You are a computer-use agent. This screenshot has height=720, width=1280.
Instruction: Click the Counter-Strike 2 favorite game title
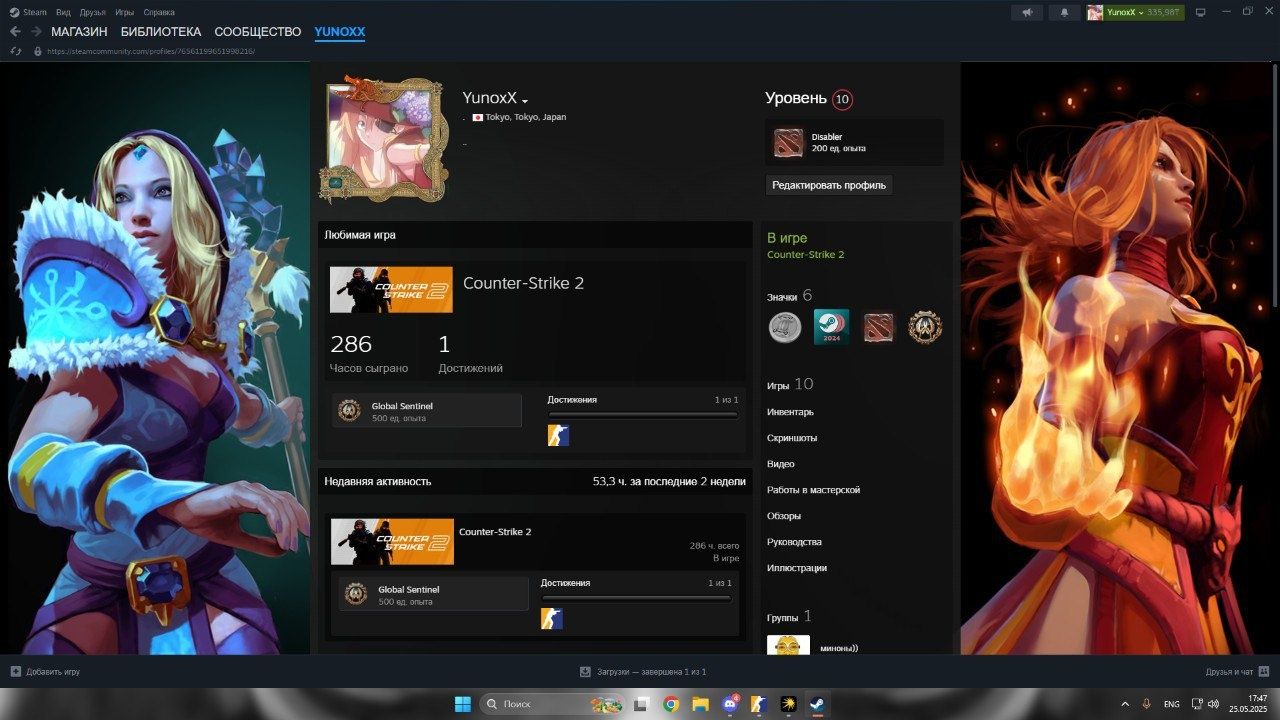coord(523,283)
